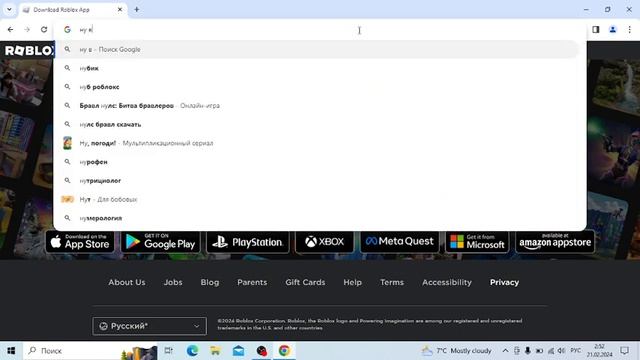Open the Privacy footer link

tap(504, 282)
